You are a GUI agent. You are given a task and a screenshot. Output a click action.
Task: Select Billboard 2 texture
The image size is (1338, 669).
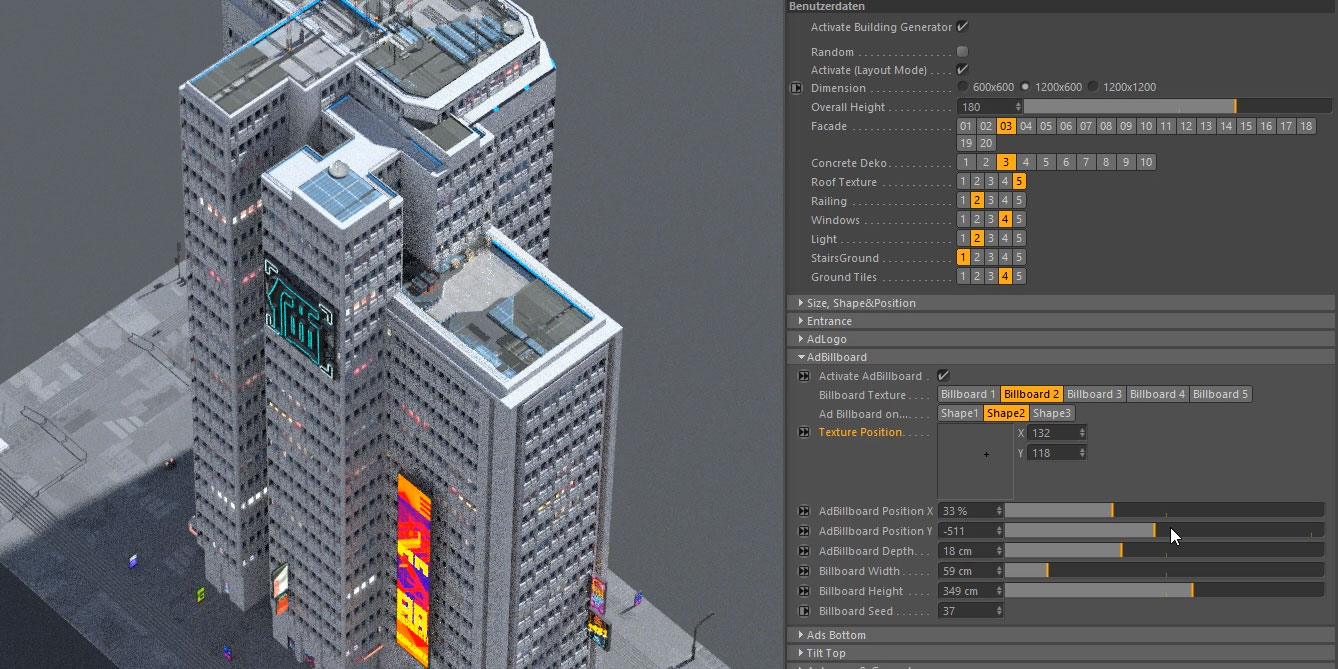pyautogui.click(x=1032, y=395)
